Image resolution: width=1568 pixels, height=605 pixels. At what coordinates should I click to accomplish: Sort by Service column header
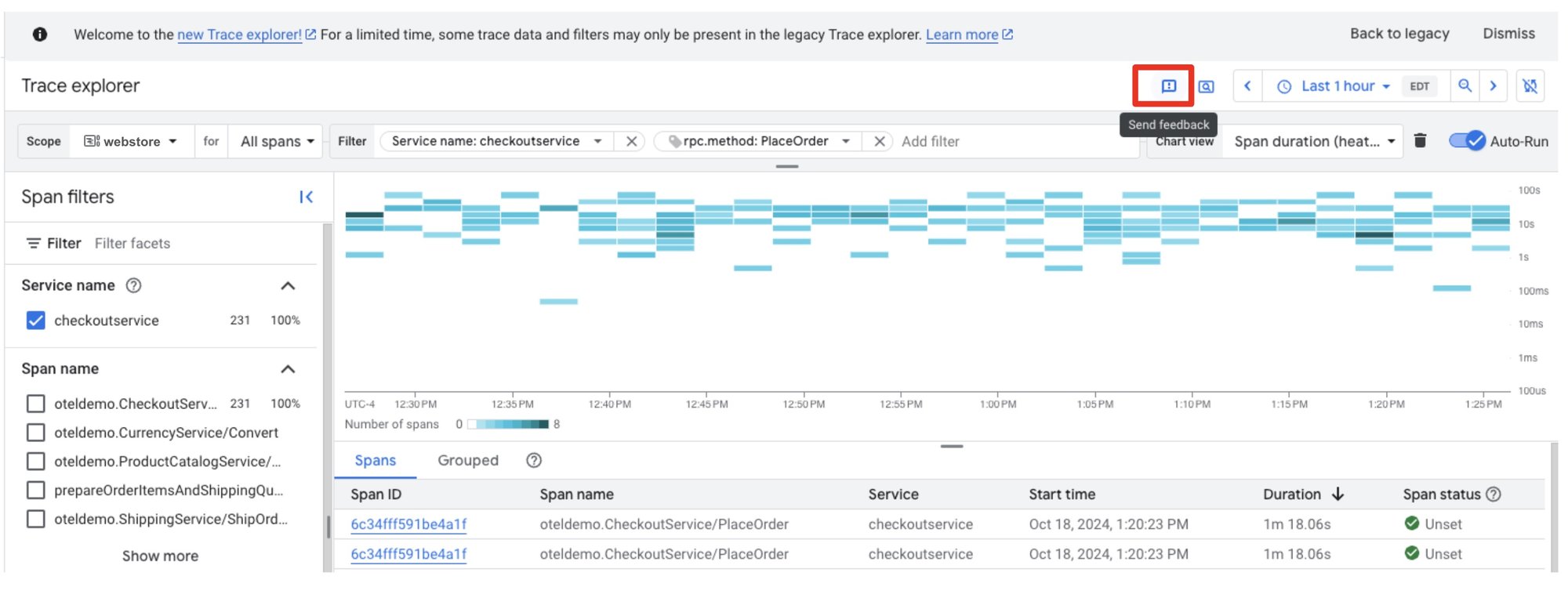(x=893, y=495)
